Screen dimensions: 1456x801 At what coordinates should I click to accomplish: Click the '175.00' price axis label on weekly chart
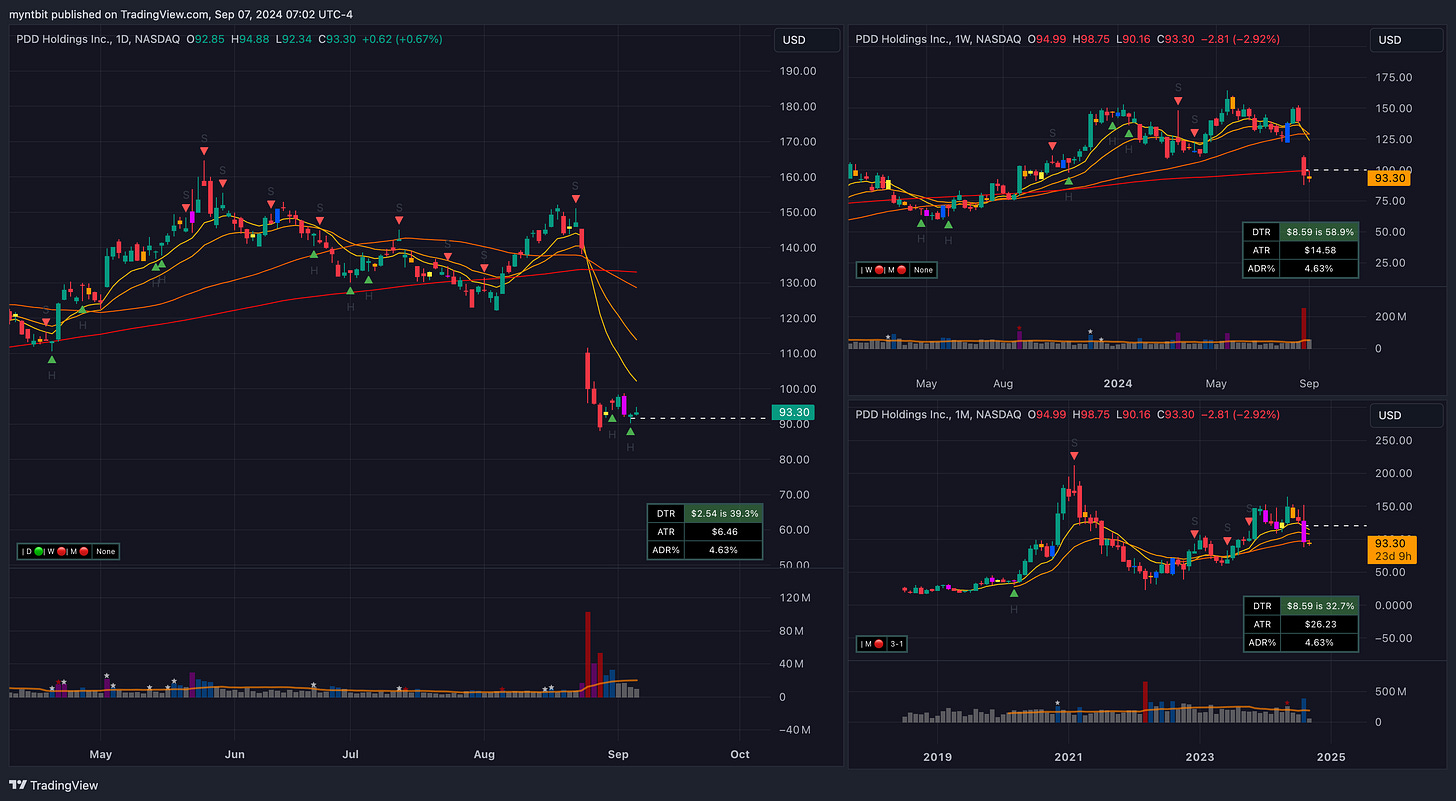pyautogui.click(x=1394, y=77)
